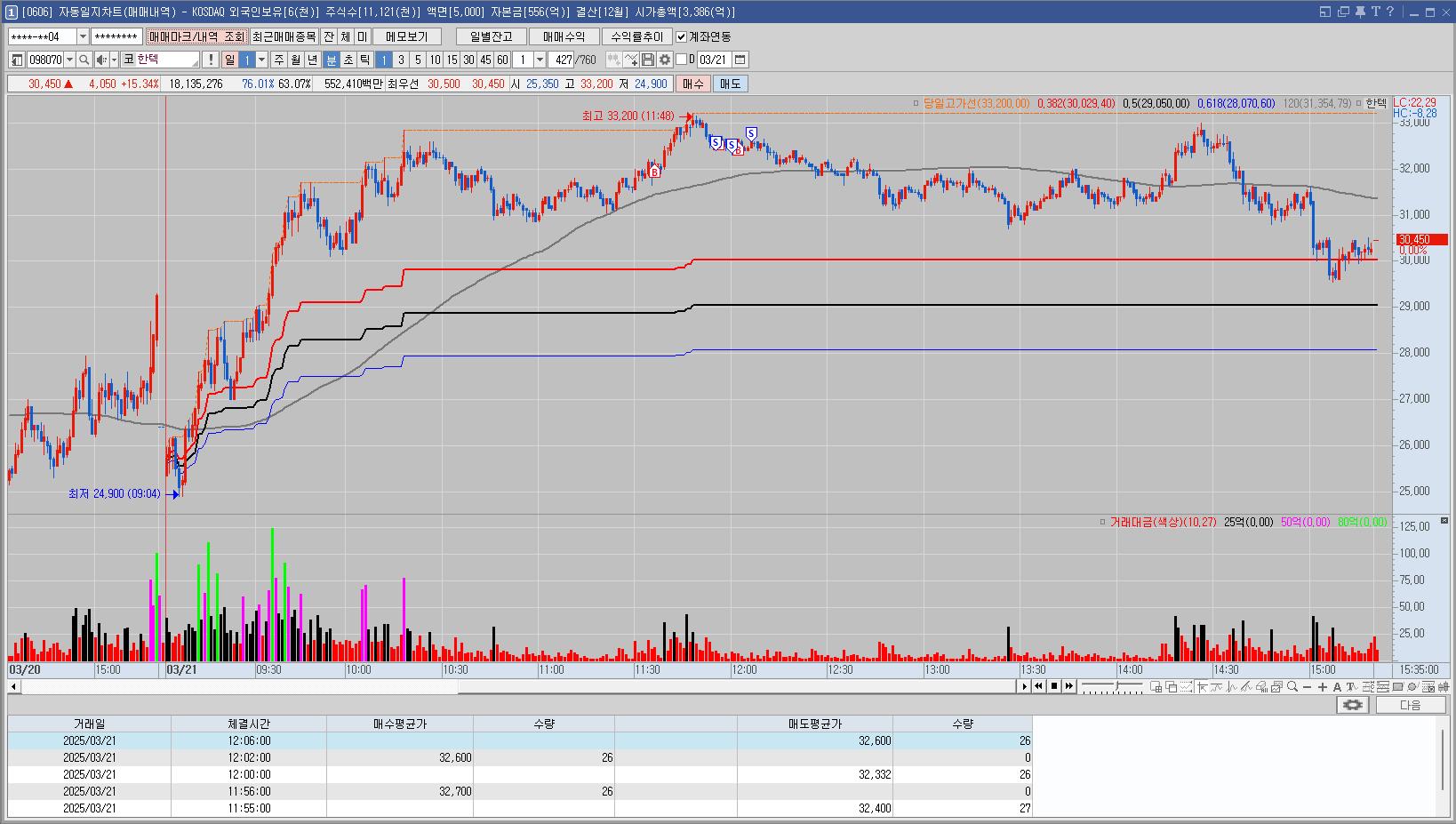The height and width of the screenshot is (824, 1456).
Task: Open chart settings gear in toolbar
Action: point(665,60)
